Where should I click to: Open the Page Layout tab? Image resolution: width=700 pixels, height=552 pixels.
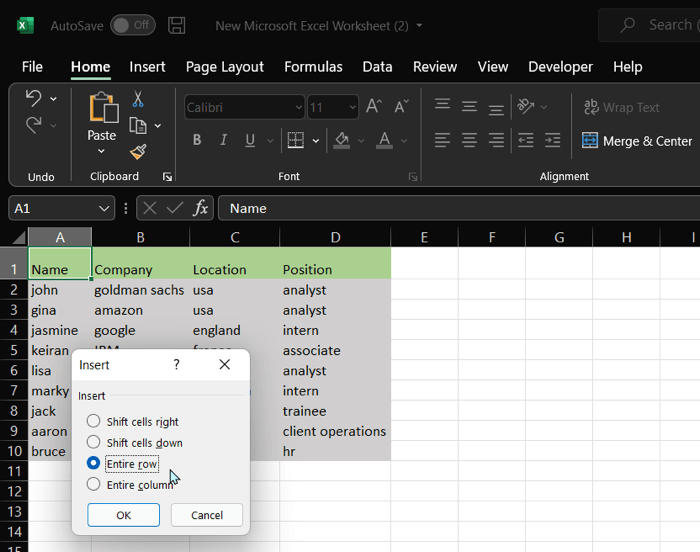click(x=225, y=67)
